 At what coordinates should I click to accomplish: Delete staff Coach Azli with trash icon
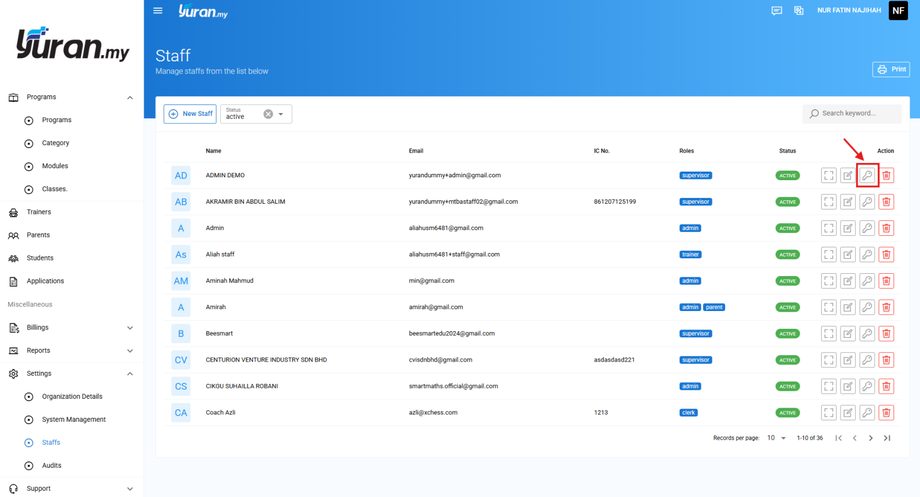coord(887,413)
